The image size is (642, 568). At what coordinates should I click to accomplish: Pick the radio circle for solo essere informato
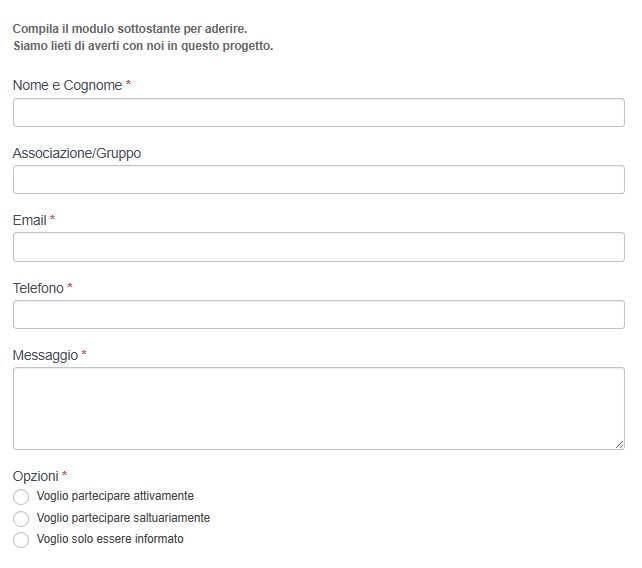tap(21, 540)
